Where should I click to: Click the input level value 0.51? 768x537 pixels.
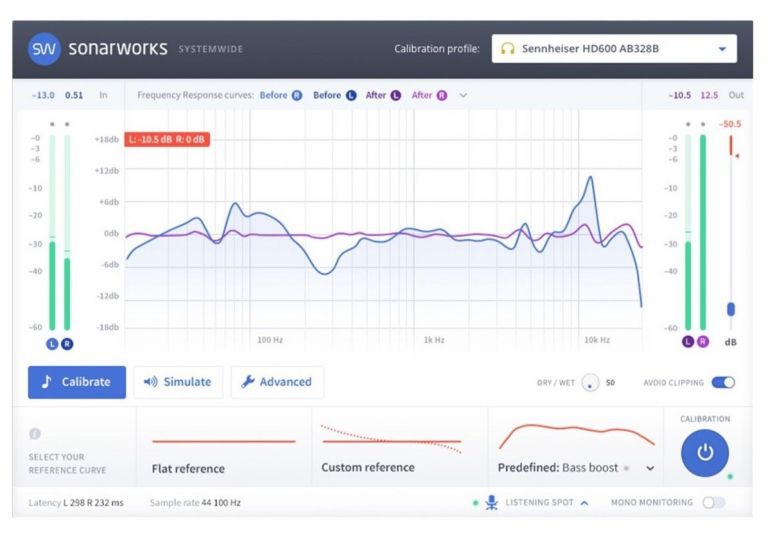pos(74,95)
